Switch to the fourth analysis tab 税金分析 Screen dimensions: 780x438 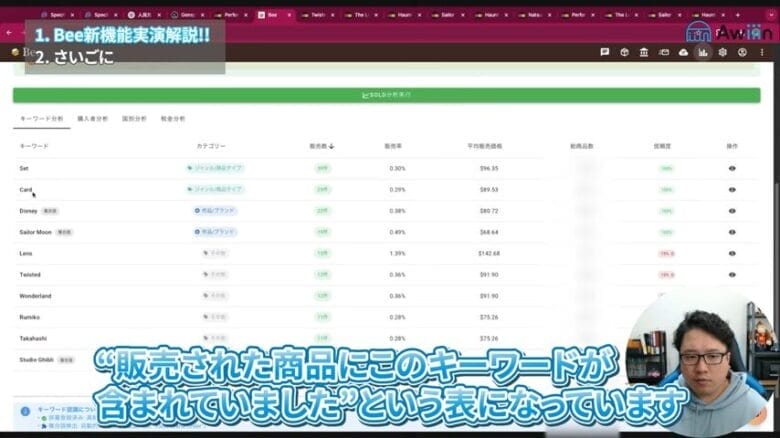pyautogui.click(x=173, y=119)
